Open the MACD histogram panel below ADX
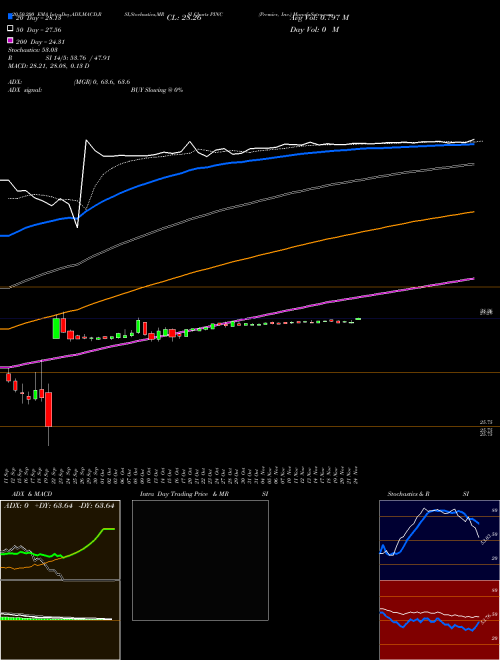500x660 pixels. point(60,620)
